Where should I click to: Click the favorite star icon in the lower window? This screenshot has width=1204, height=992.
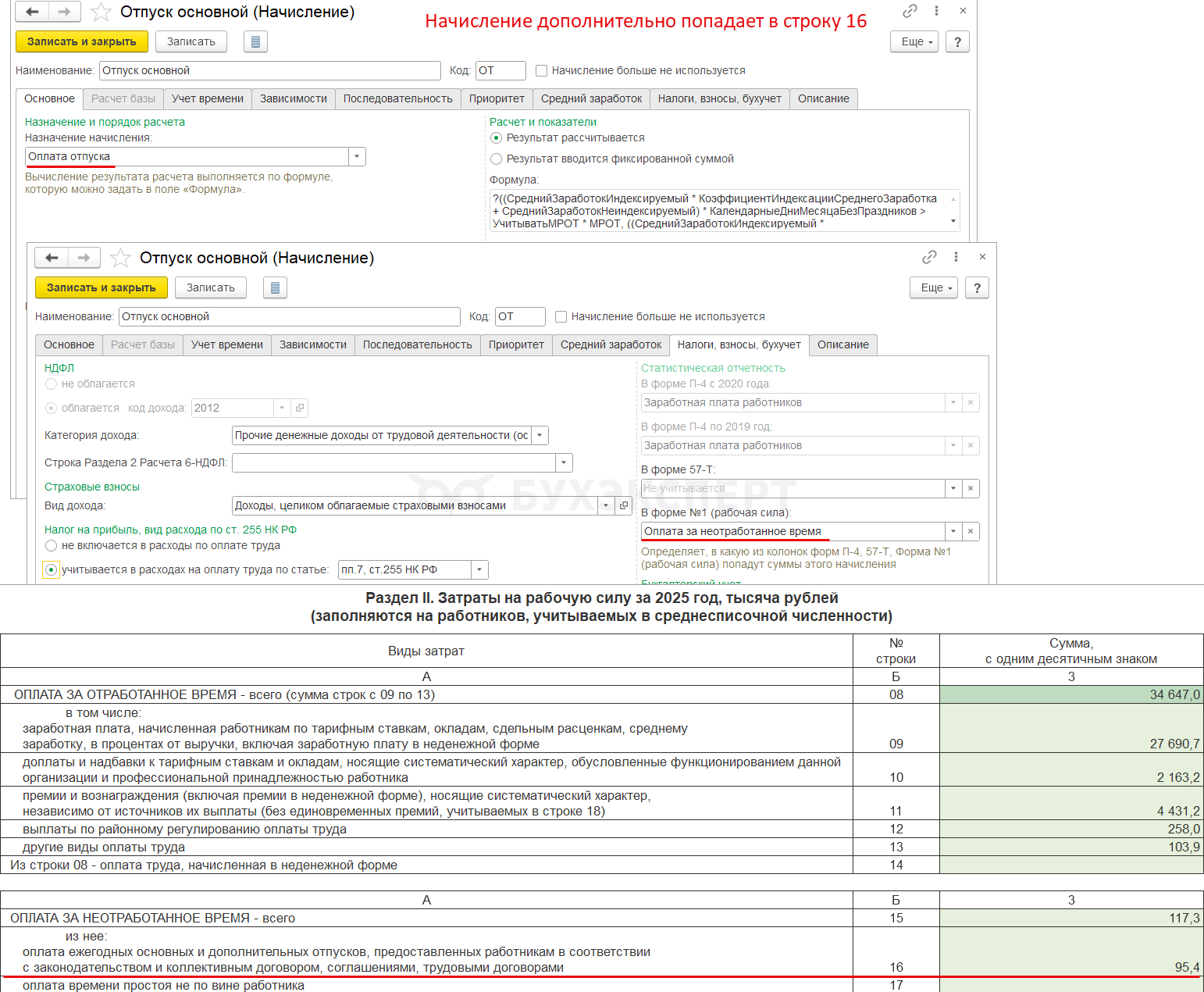(120, 258)
